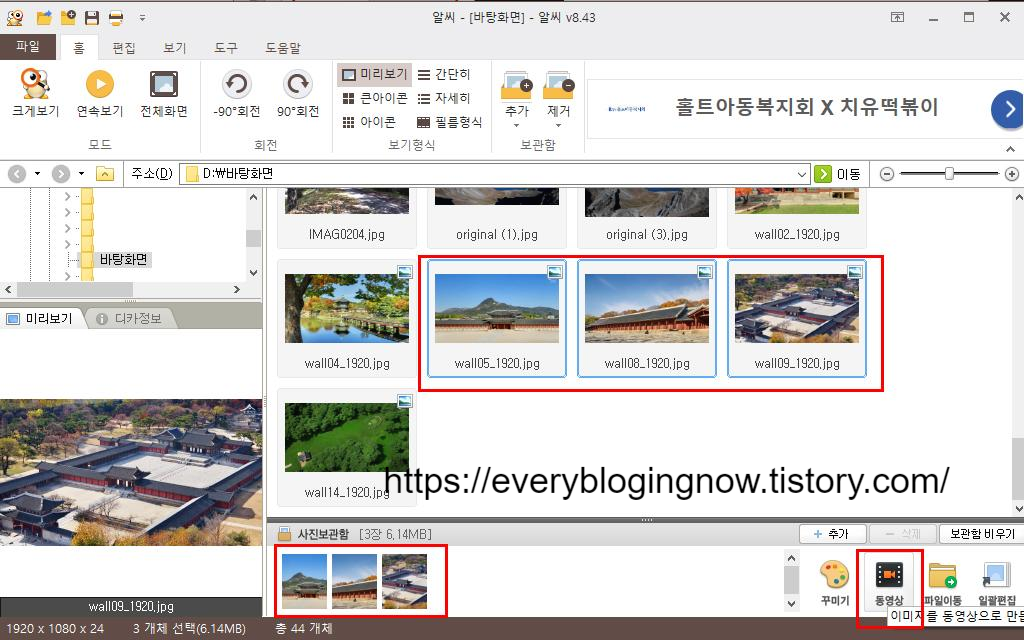1024x640 pixels.
Task: Click the 추가 button in 사진보관함 bar
Action: tap(833, 534)
